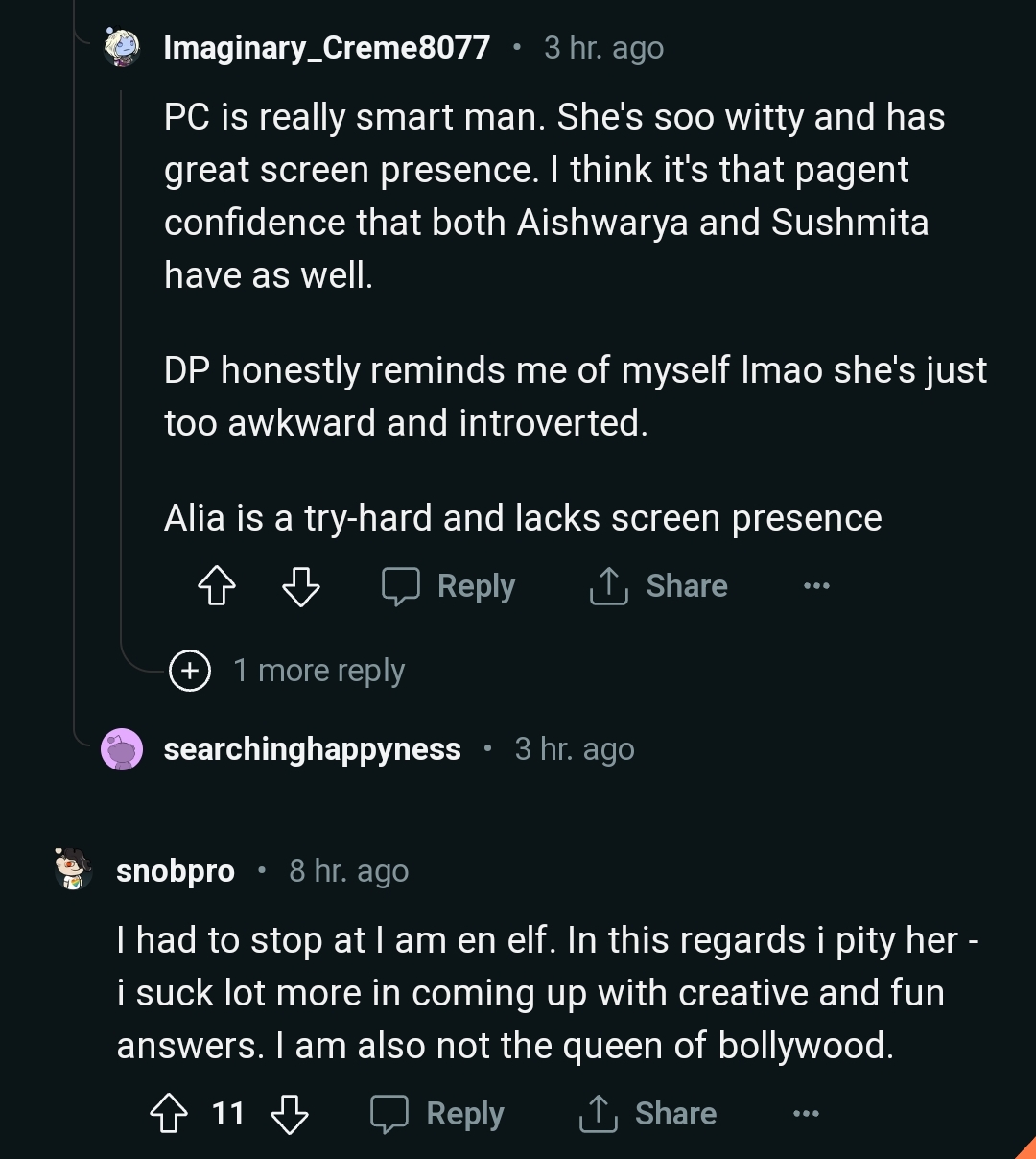1036x1159 pixels.
Task: Downvote Imaginary_Creme8077's comment
Action: (x=301, y=586)
